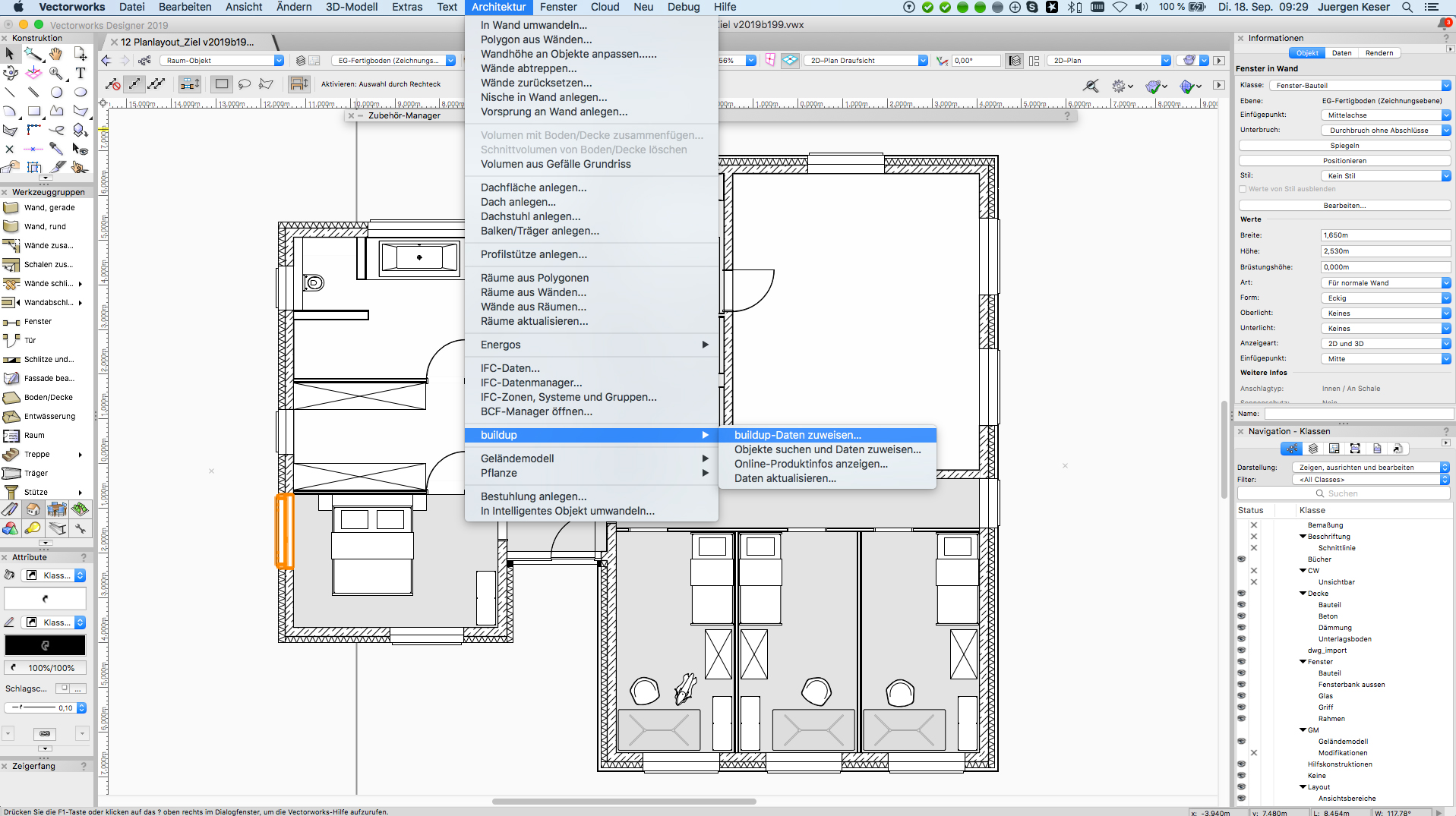Image resolution: width=1456 pixels, height=816 pixels.
Task: Select the Circle tool
Action: tap(56, 92)
